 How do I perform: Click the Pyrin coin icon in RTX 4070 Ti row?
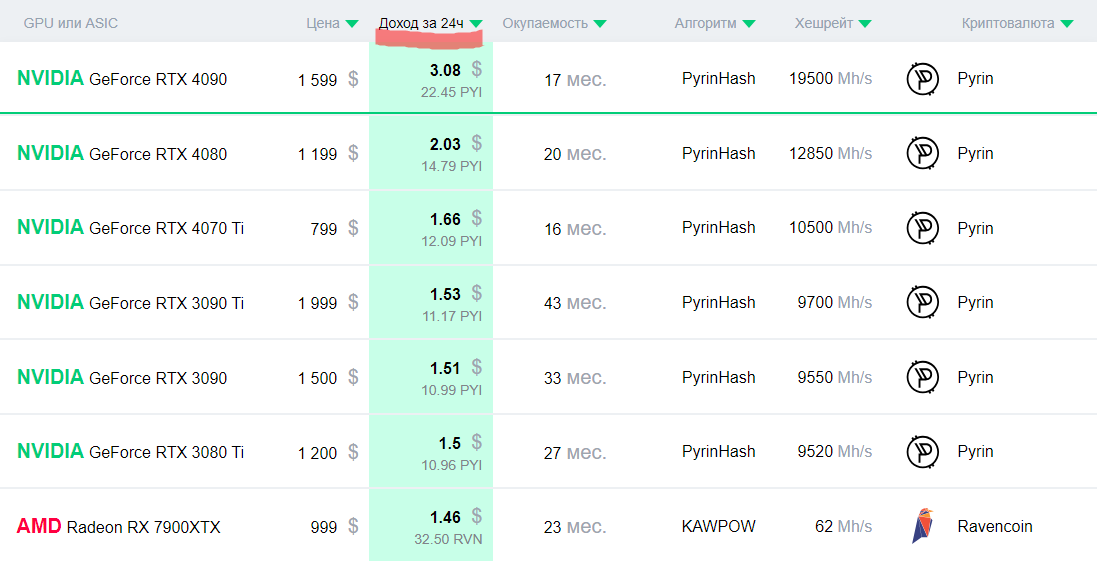point(923,228)
